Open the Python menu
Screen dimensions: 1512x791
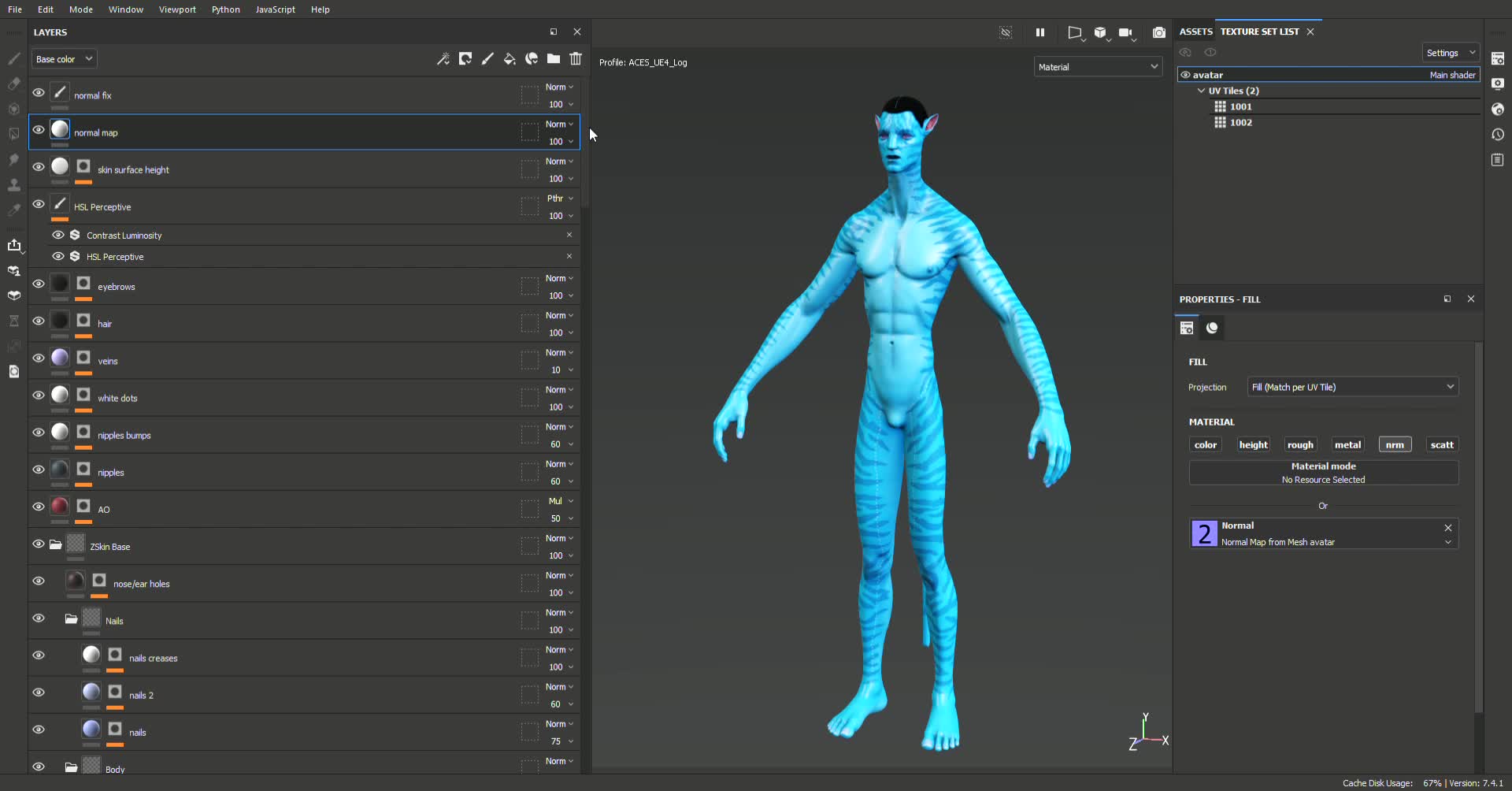226,9
